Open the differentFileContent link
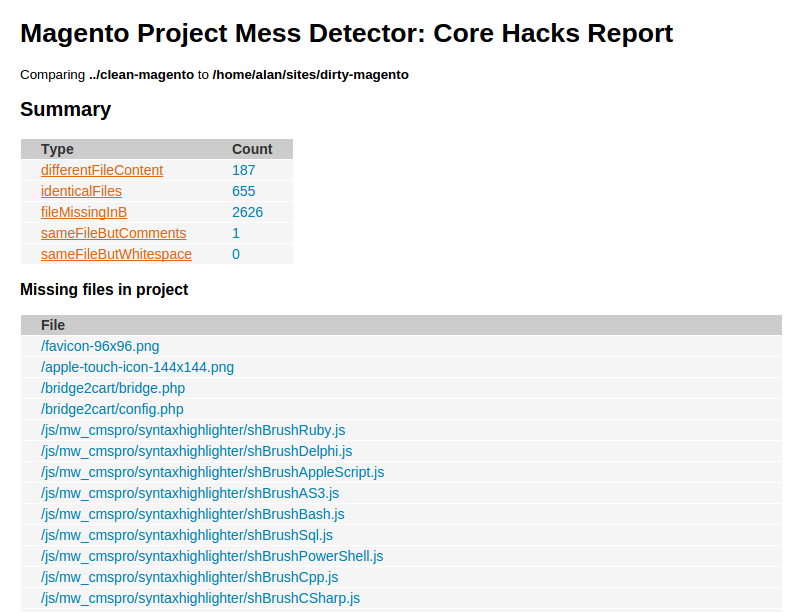793x612 pixels. (102, 170)
